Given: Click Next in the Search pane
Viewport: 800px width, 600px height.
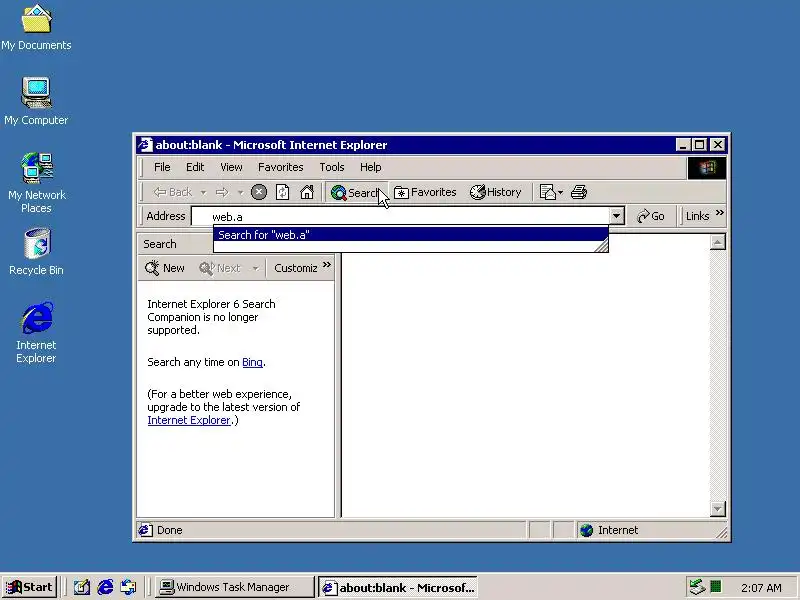Looking at the screenshot, I should tap(220, 268).
